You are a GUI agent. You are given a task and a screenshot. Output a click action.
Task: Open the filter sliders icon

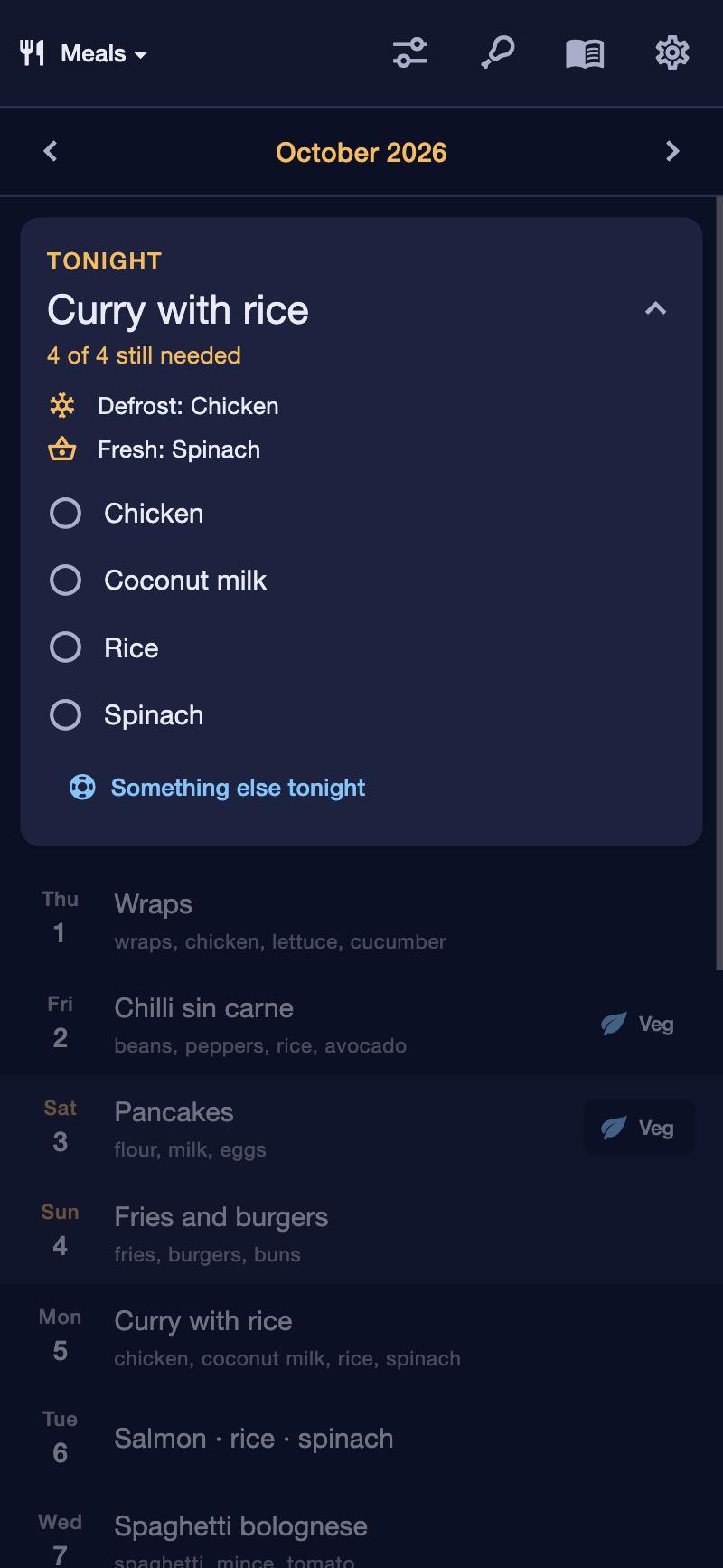pyautogui.click(x=410, y=53)
